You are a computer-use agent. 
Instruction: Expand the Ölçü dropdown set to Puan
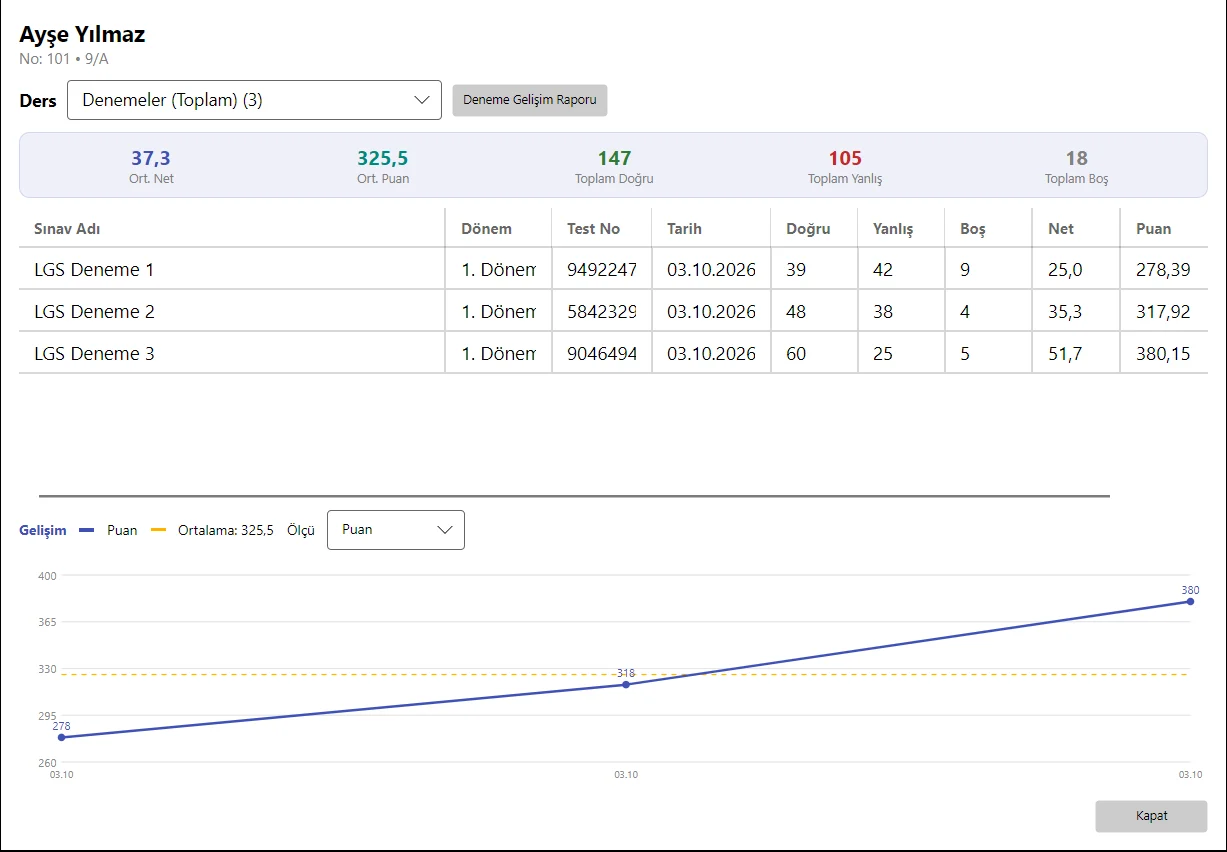396,530
